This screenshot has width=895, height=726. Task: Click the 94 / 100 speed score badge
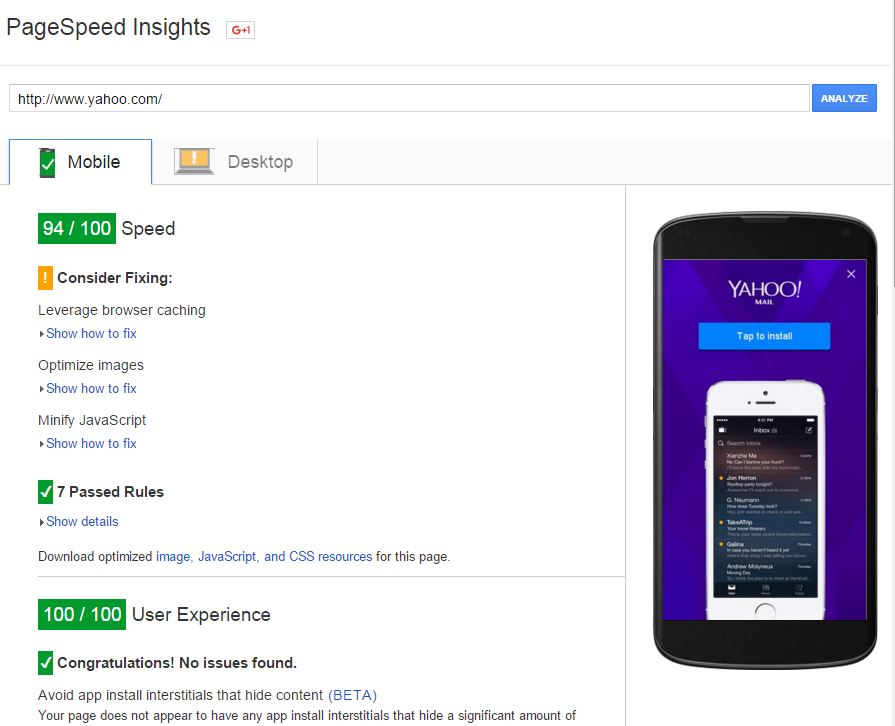point(77,228)
